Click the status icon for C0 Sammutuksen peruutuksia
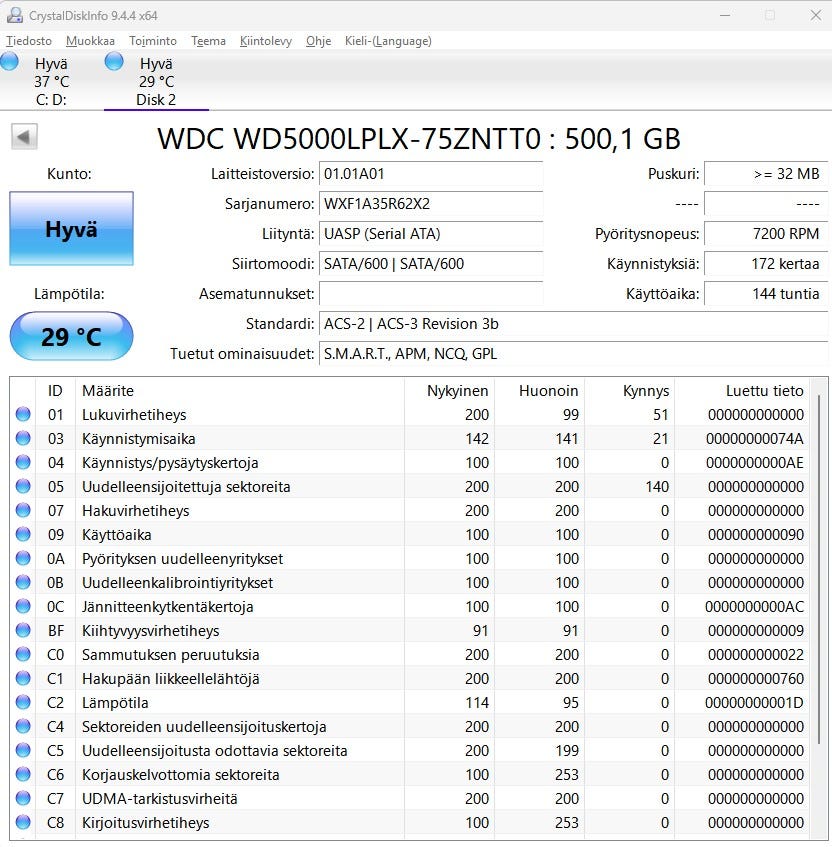Viewport: 832px width, 847px height. tap(23, 654)
